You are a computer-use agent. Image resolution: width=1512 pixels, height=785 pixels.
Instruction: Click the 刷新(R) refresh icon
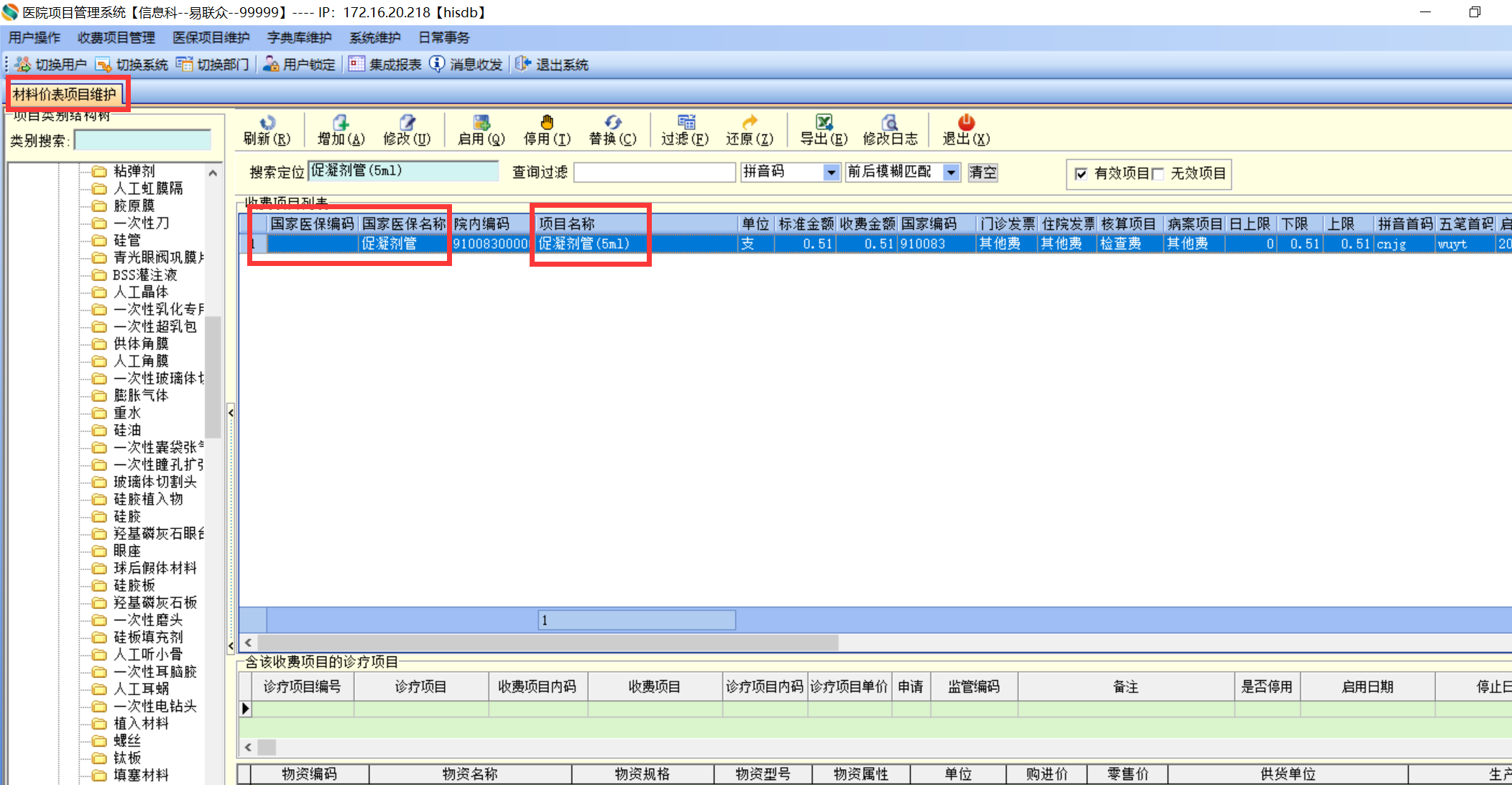tap(267, 122)
